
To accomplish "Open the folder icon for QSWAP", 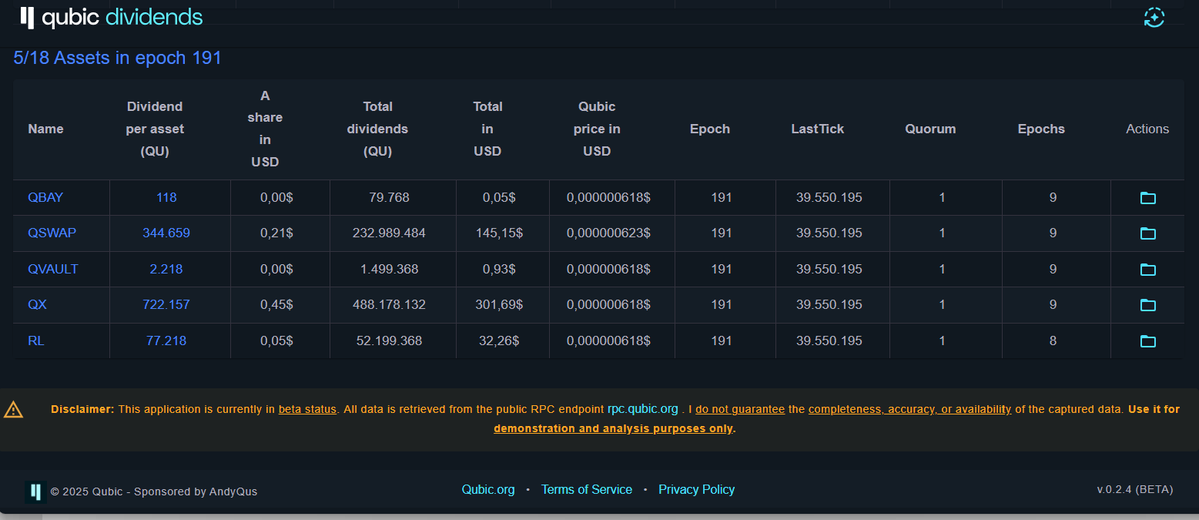I will 1148,233.
